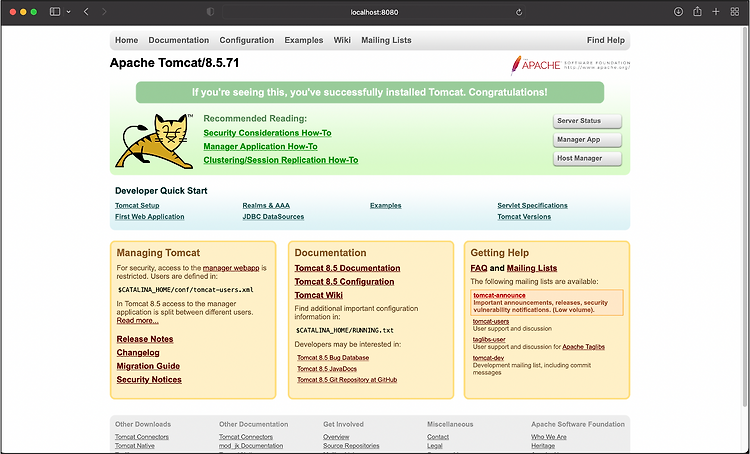Open the Servlet Specifications link
The width and height of the screenshot is (750, 454).
click(x=532, y=205)
